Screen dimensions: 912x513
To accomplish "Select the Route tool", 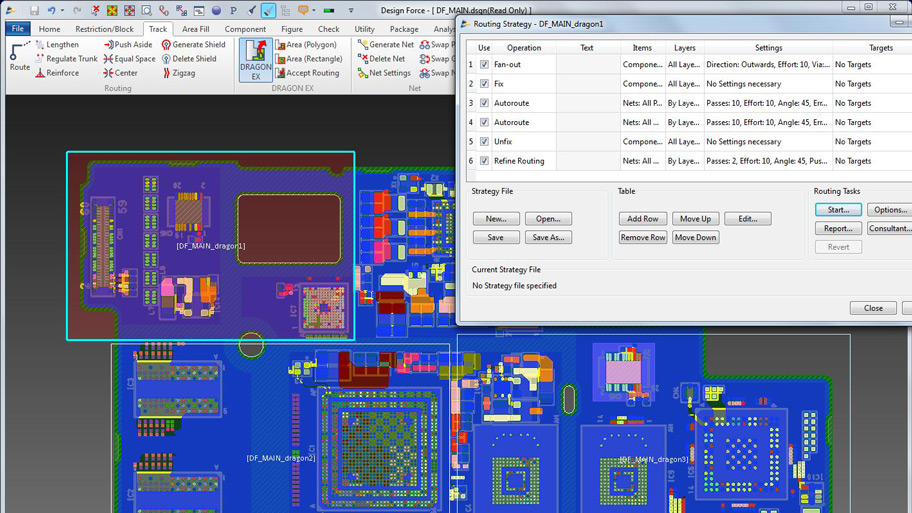I will (19, 56).
